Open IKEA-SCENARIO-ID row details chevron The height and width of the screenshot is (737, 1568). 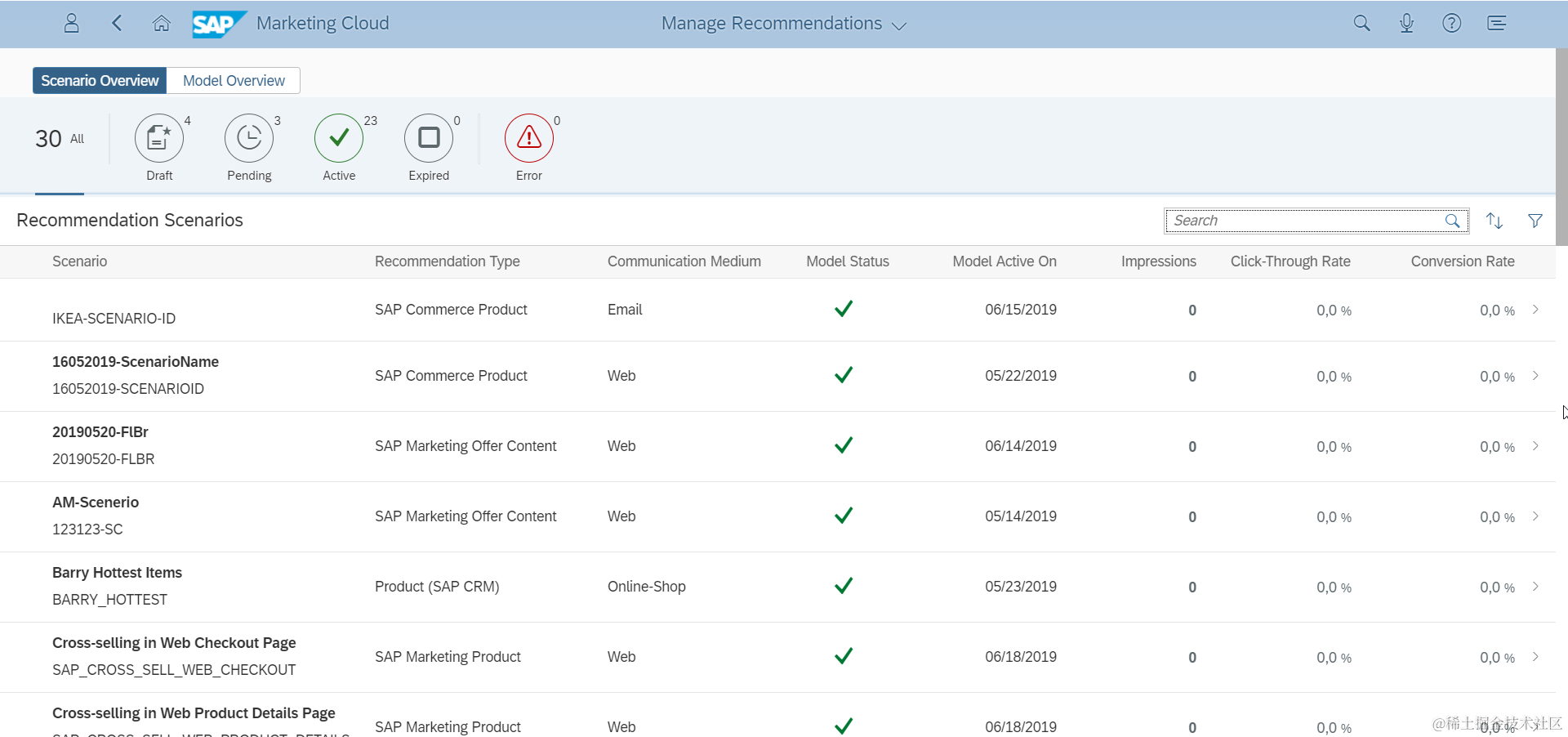pyautogui.click(x=1535, y=310)
